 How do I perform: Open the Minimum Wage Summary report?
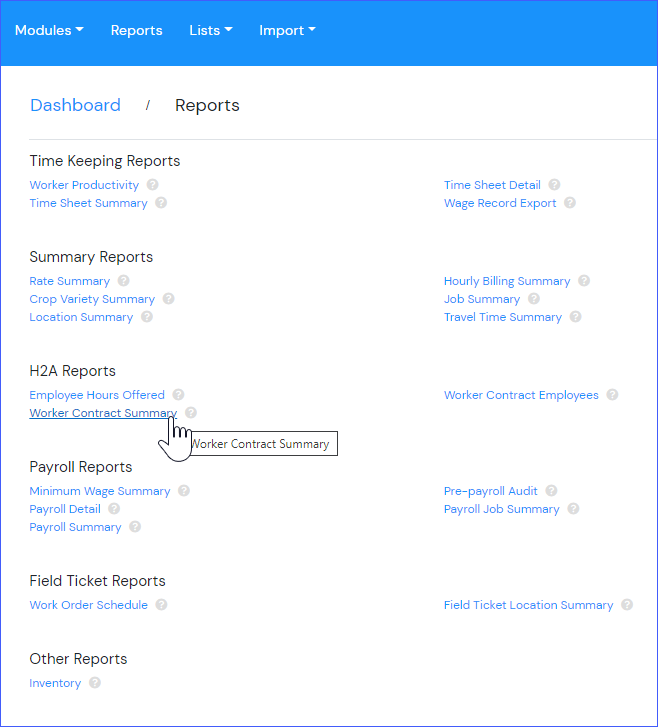pyautogui.click(x=100, y=491)
